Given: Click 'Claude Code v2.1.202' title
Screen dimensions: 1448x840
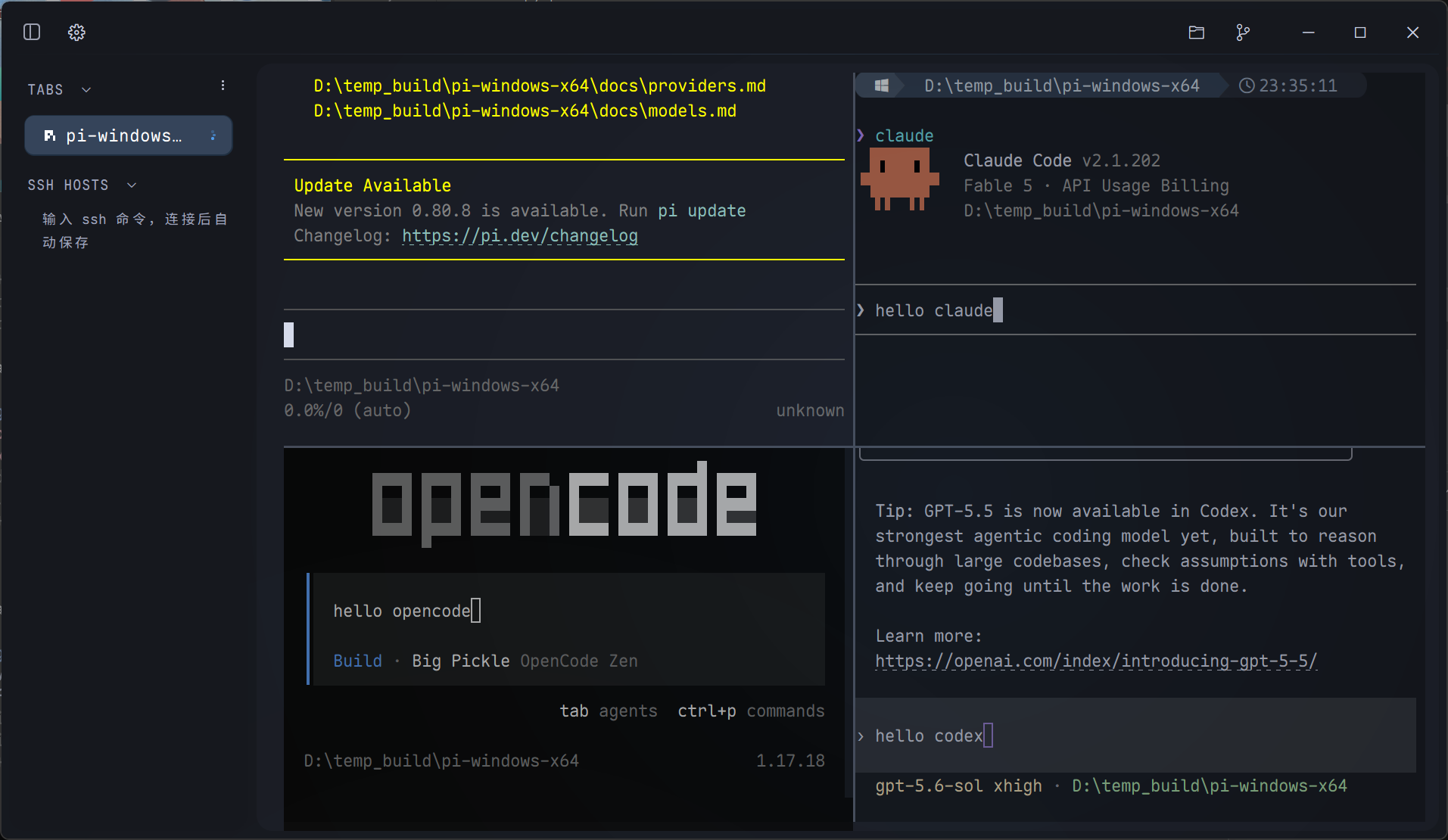Looking at the screenshot, I should [x=1062, y=160].
